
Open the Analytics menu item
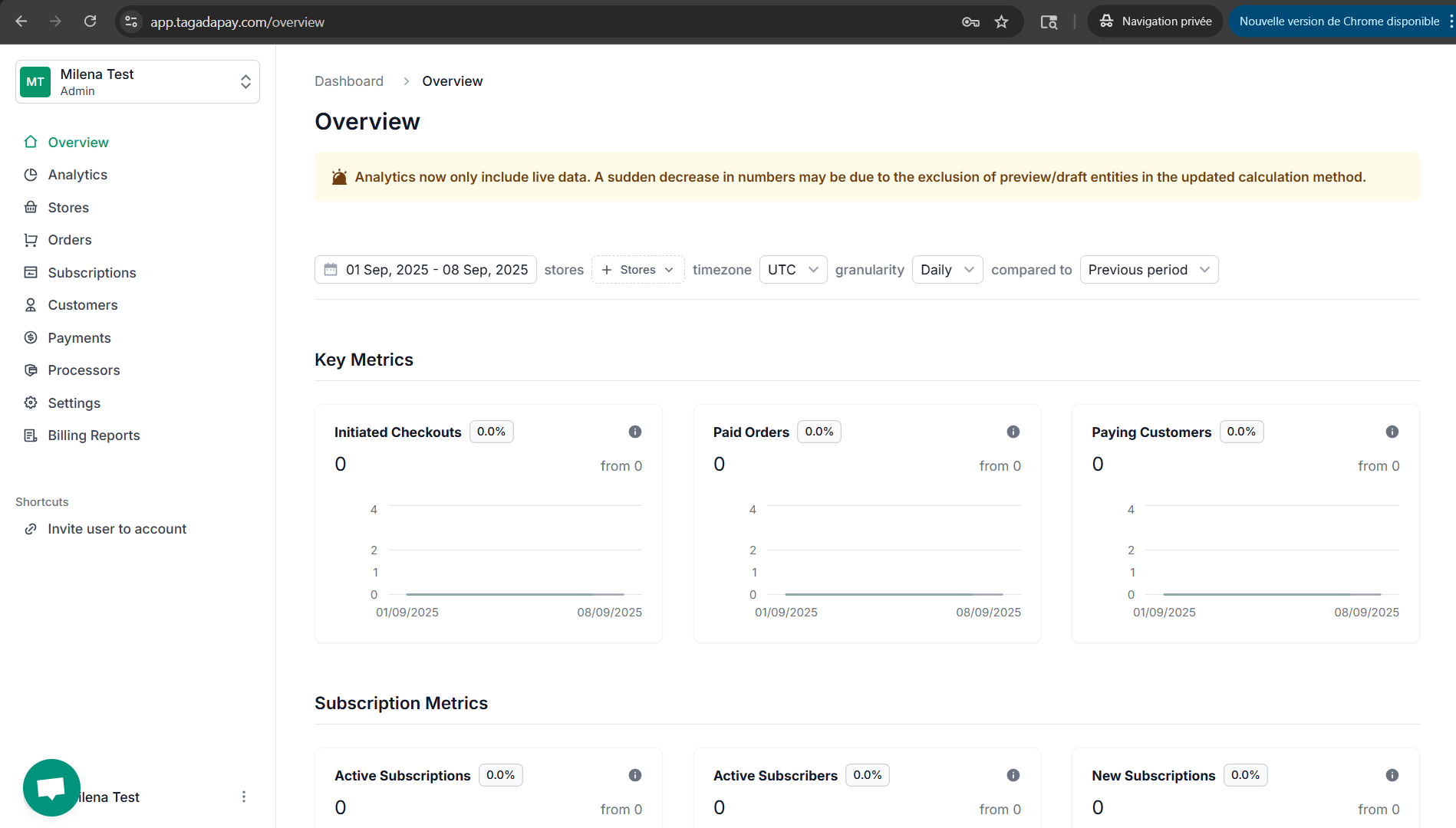[77, 175]
